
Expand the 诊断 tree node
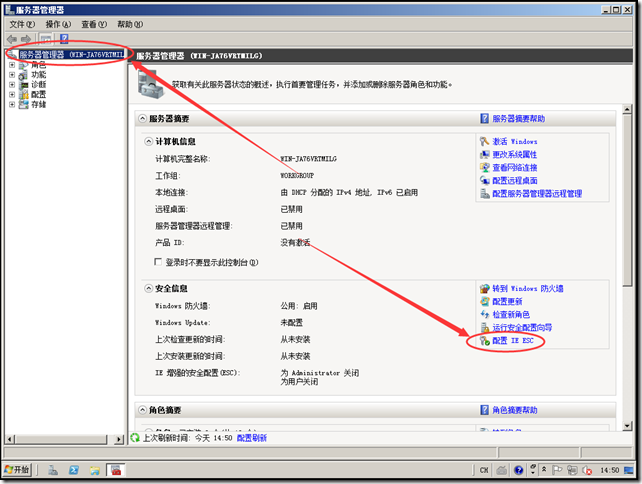12,85
